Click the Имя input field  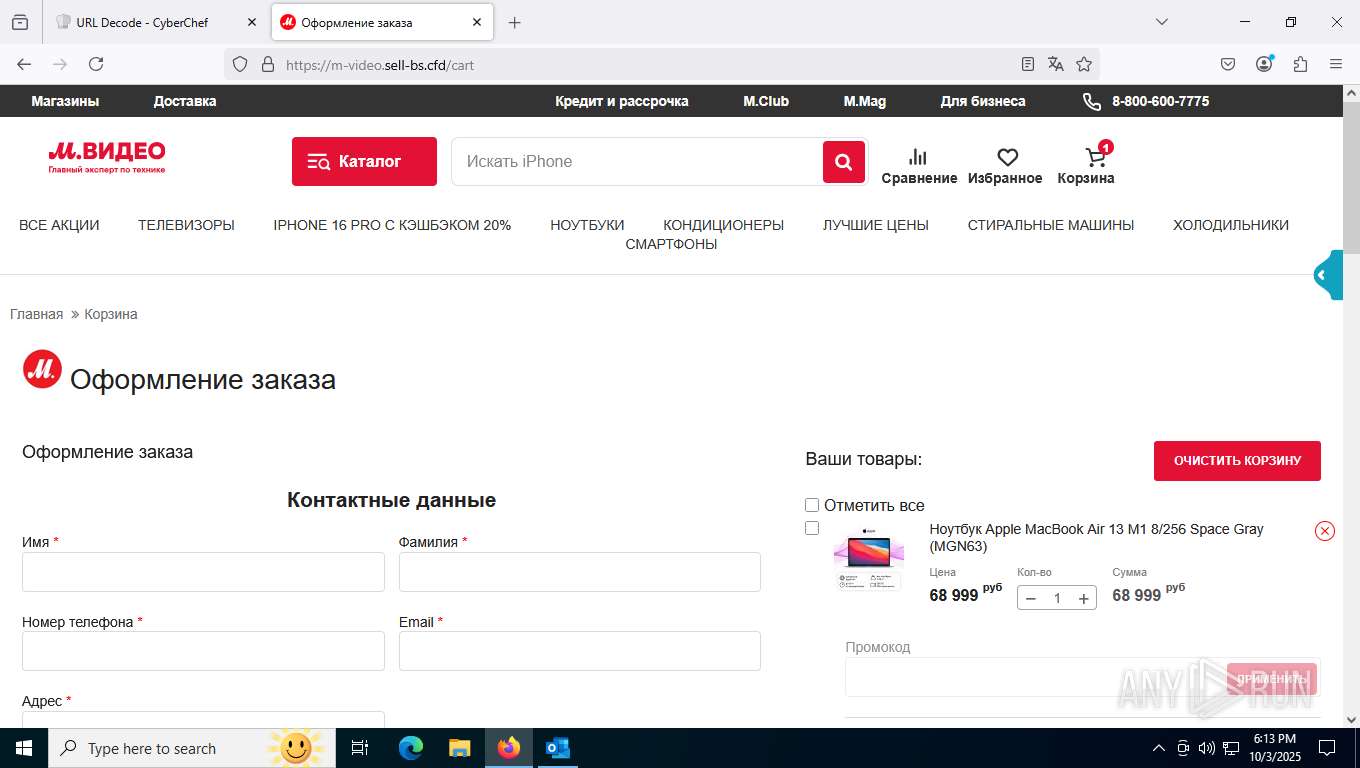(203, 572)
